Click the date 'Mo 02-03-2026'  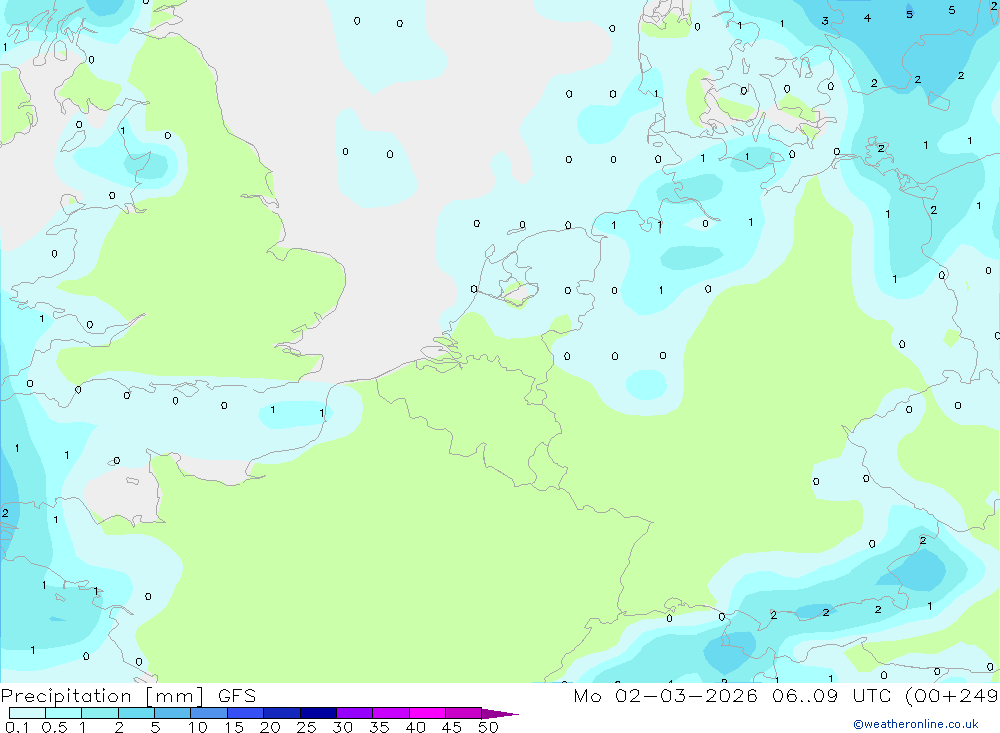pos(665,695)
